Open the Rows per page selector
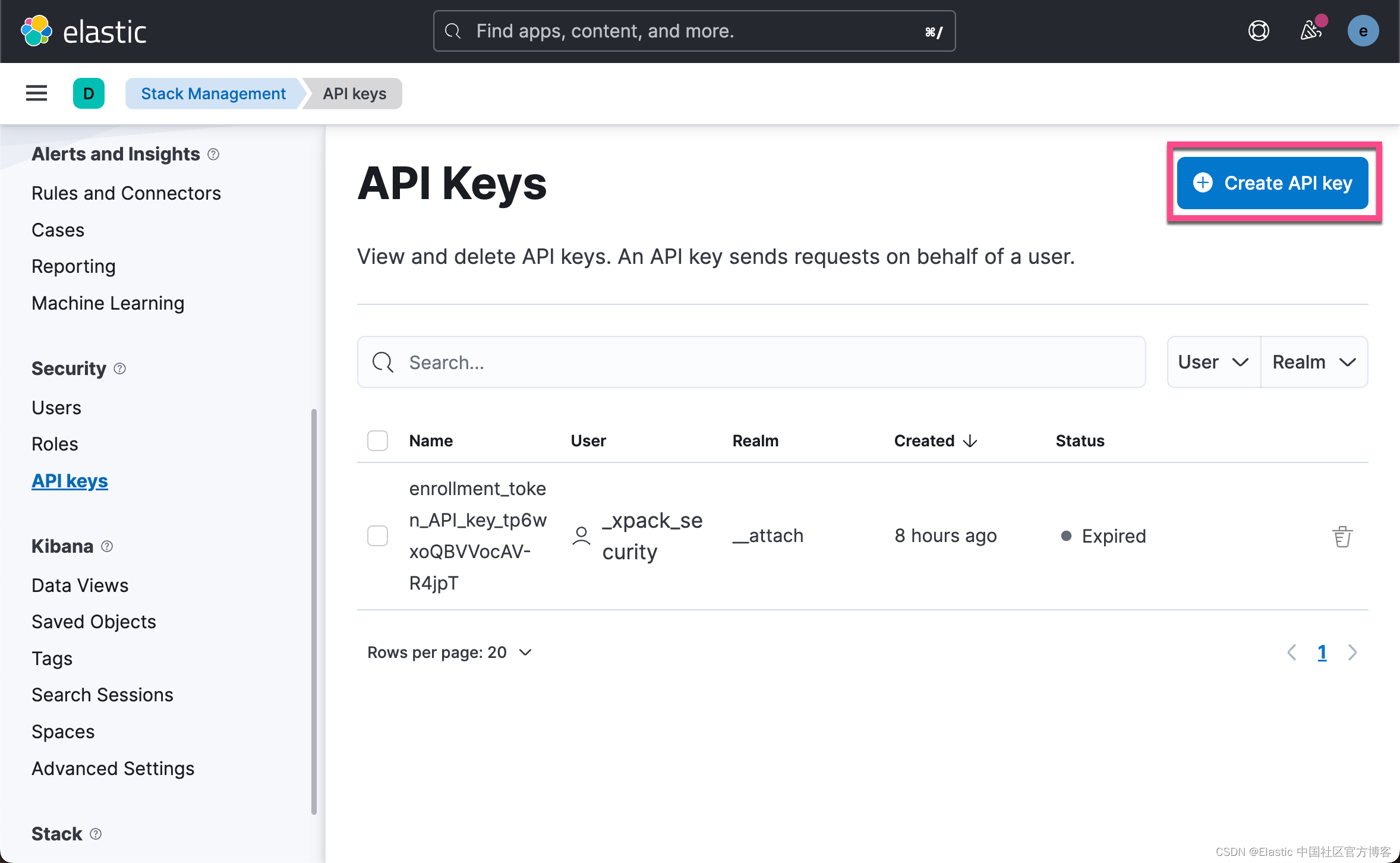 coord(449,653)
